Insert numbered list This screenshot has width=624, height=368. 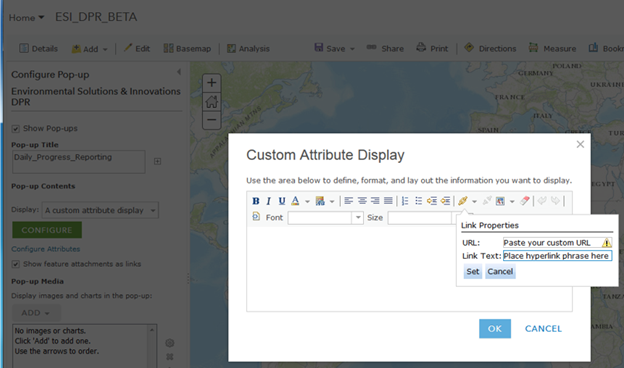click(405, 201)
